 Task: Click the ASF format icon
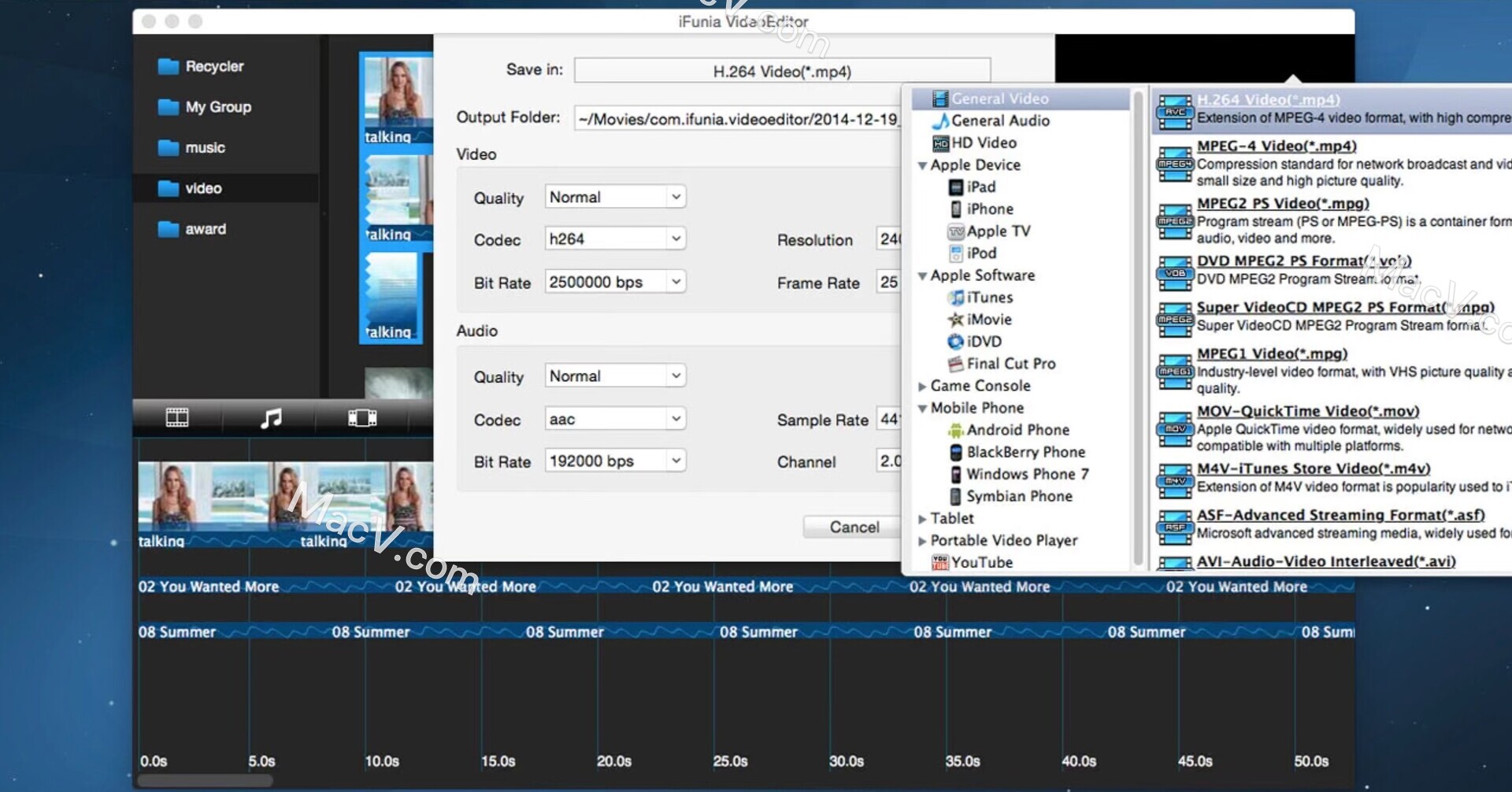click(x=1175, y=527)
